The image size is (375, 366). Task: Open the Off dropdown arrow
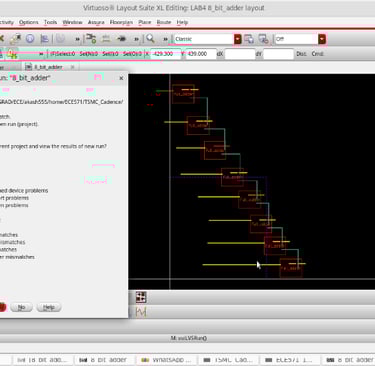(322, 39)
